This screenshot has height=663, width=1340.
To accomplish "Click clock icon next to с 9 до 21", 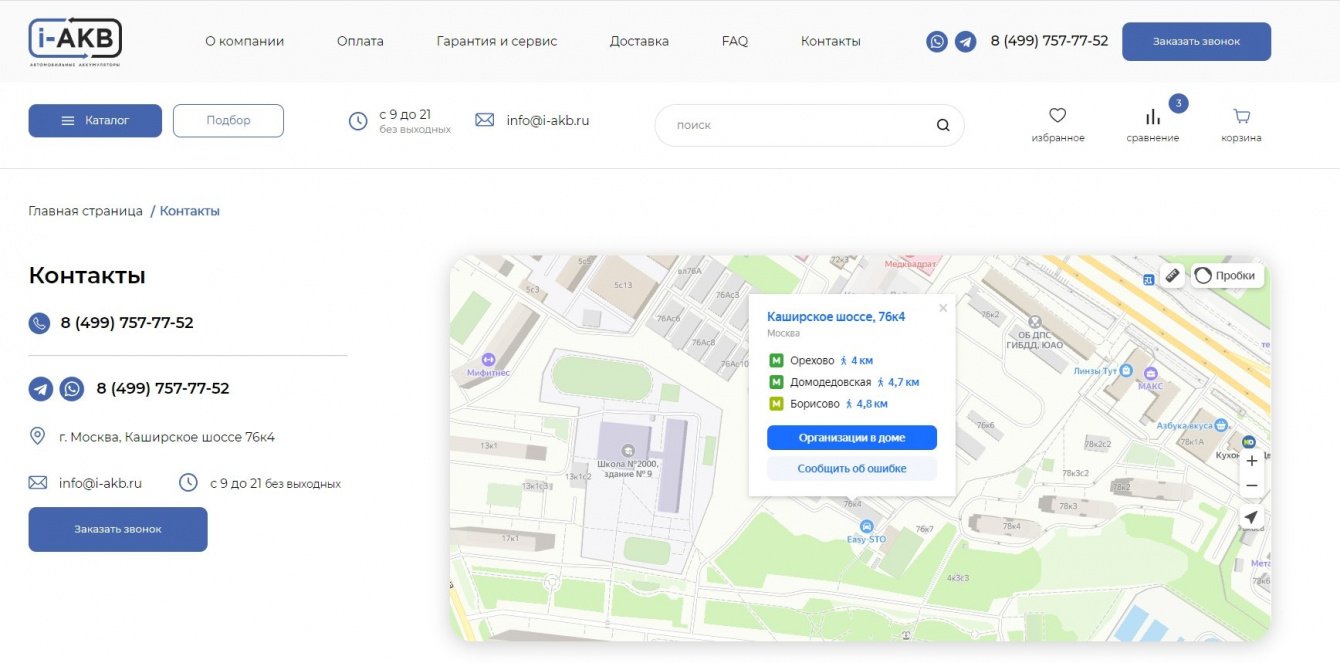I will pyautogui.click(x=358, y=121).
